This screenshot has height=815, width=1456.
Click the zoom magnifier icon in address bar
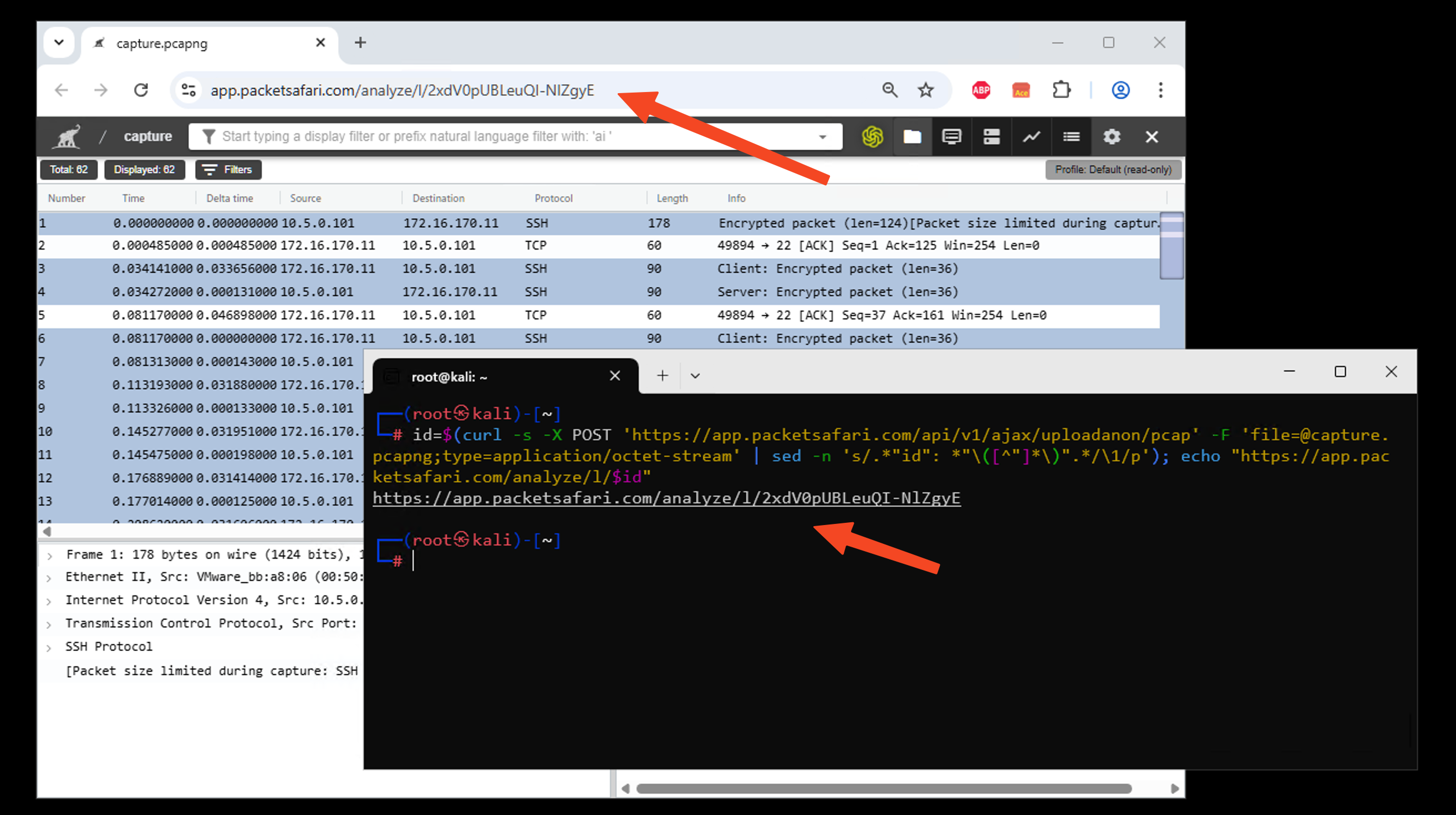[890, 90]
